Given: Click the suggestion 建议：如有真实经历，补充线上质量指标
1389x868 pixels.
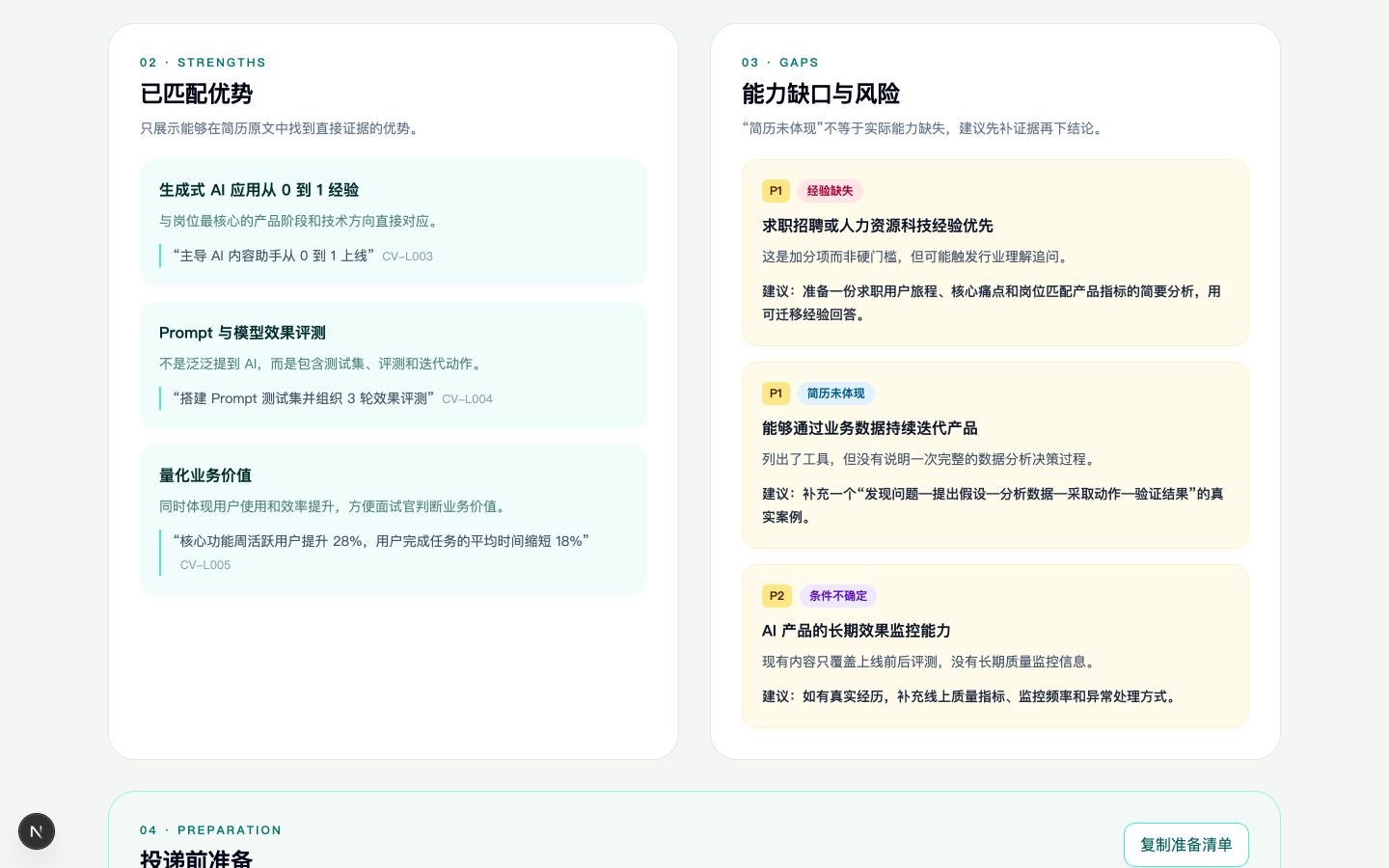Looking at the screenshot, I should coord(971,696).
